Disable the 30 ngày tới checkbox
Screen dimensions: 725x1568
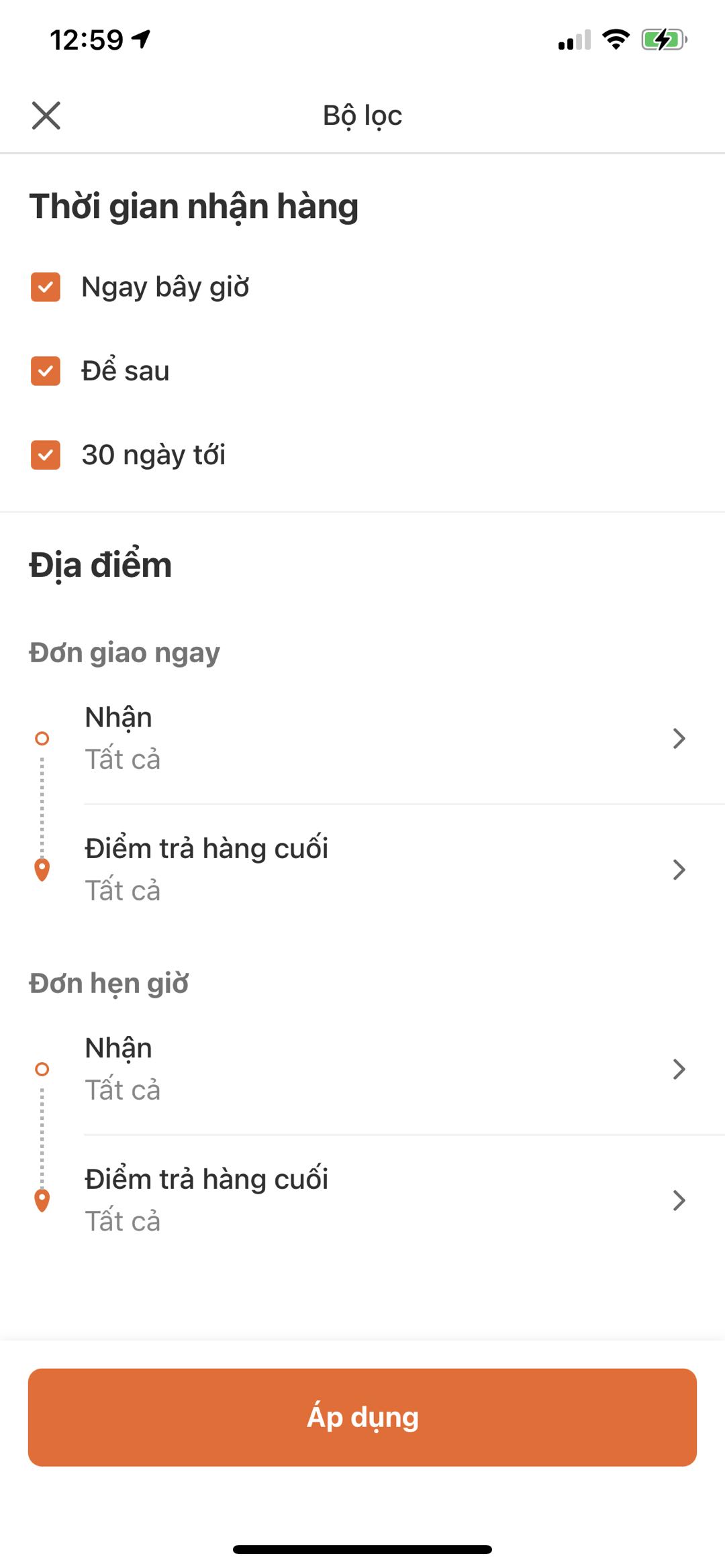[x=46, y=455]
